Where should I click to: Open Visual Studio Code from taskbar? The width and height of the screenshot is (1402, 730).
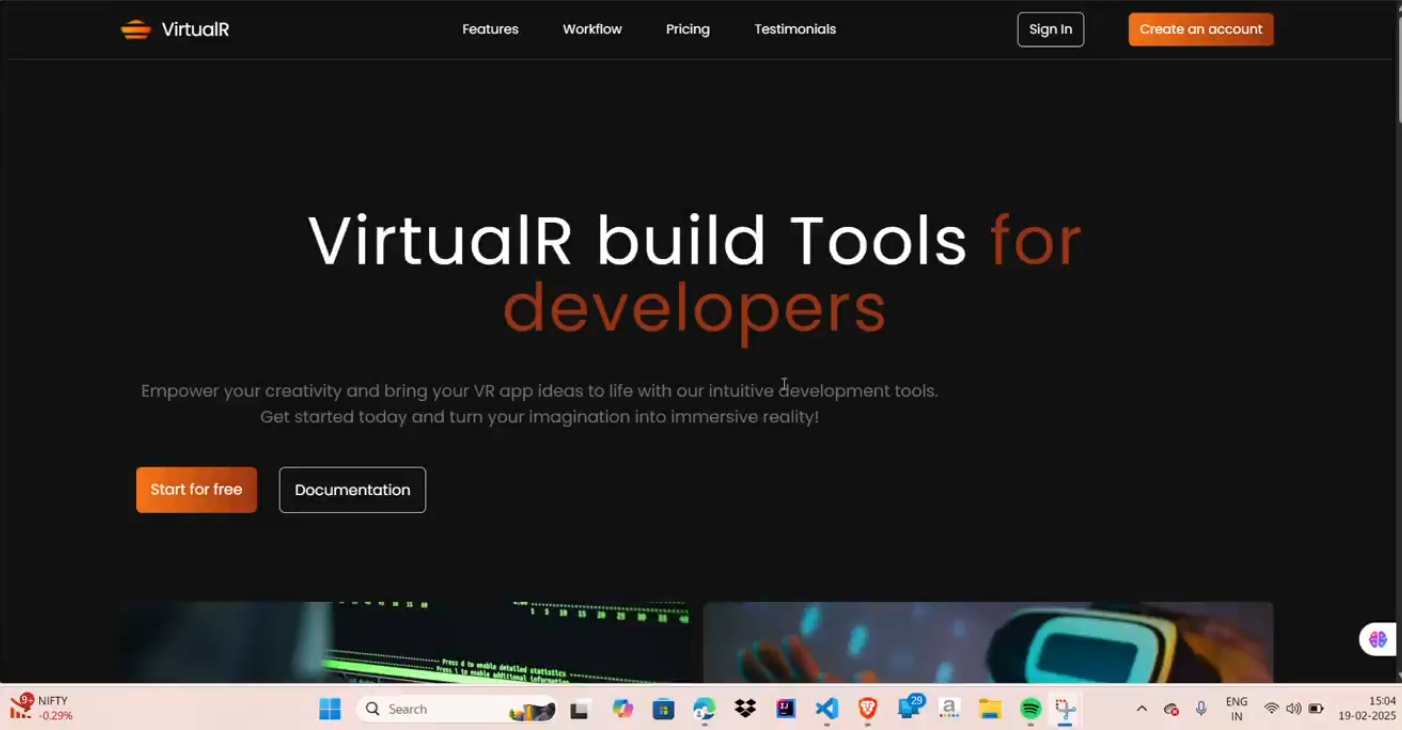827,709
